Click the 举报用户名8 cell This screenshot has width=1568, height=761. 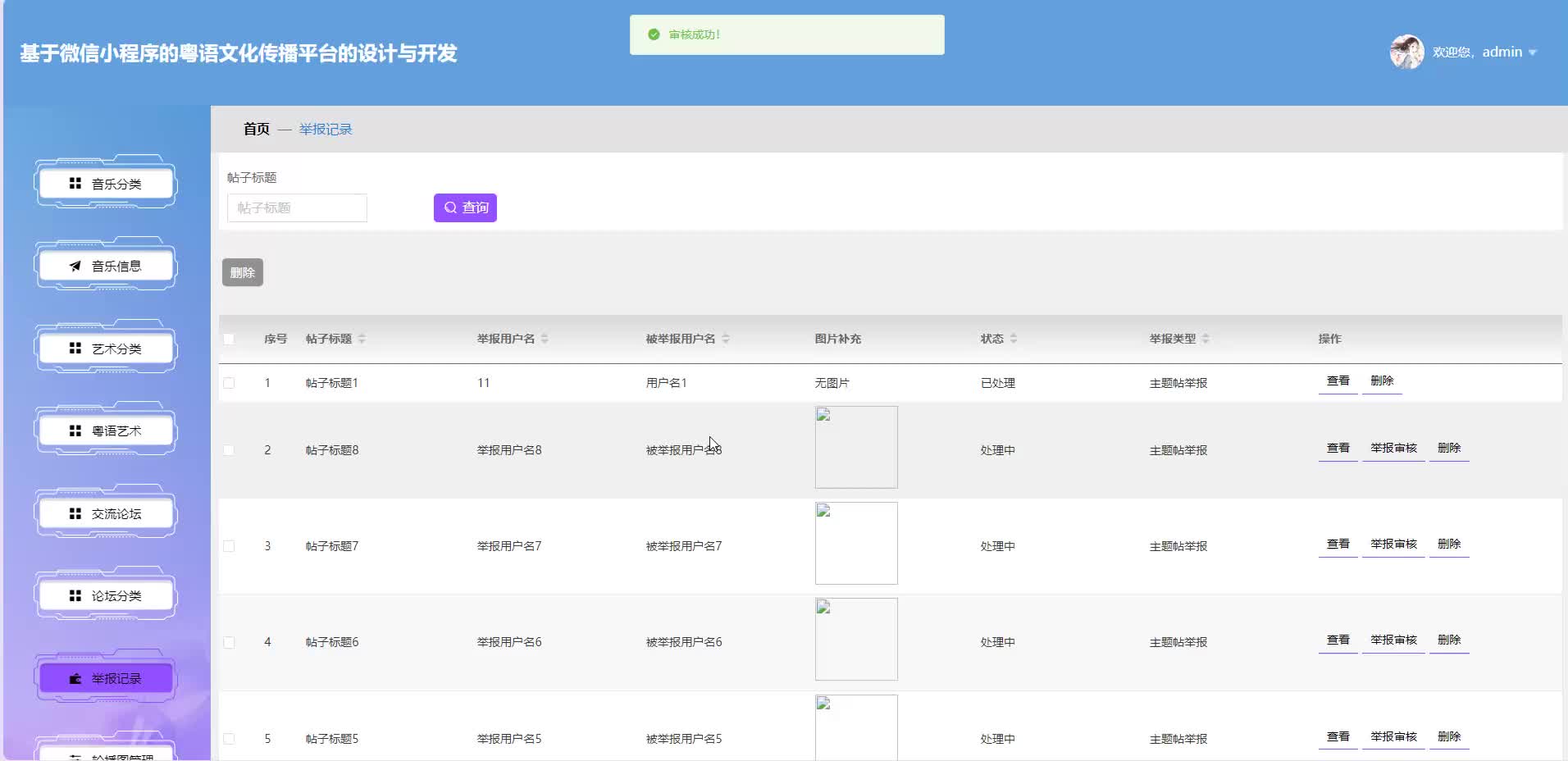(509, 450)
